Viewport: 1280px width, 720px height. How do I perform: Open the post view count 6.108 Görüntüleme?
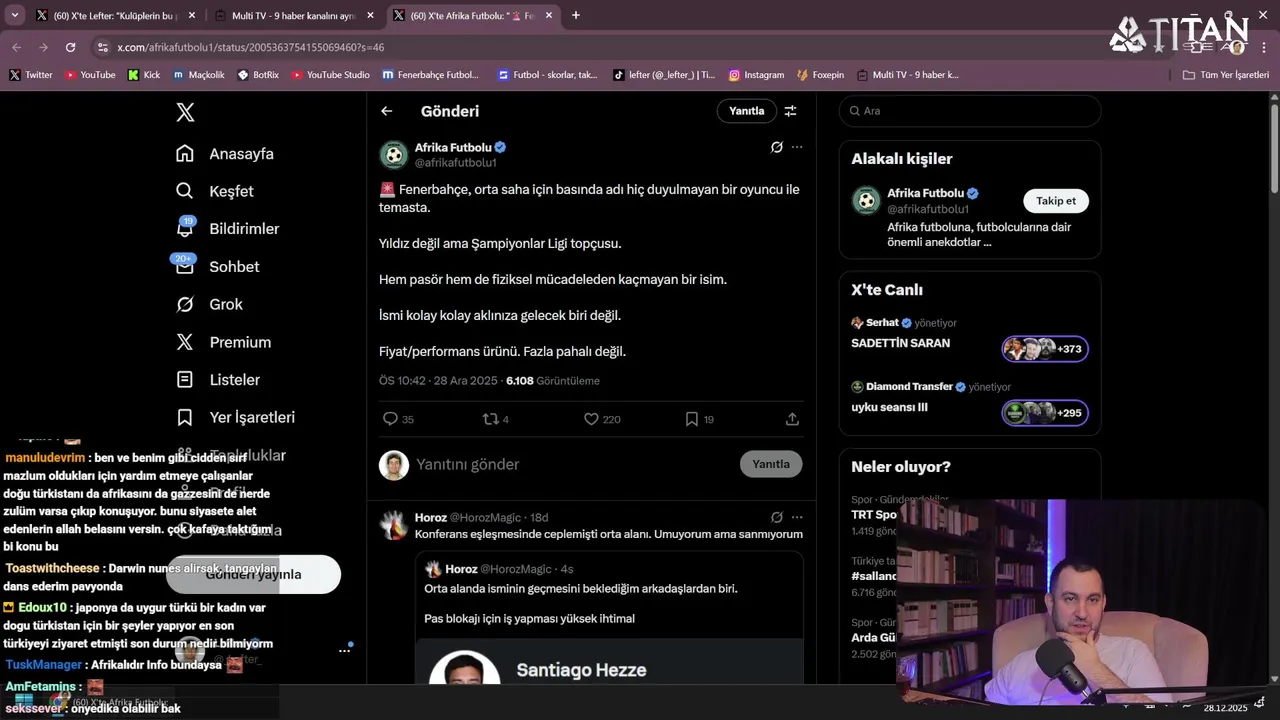tap(553, 381)
